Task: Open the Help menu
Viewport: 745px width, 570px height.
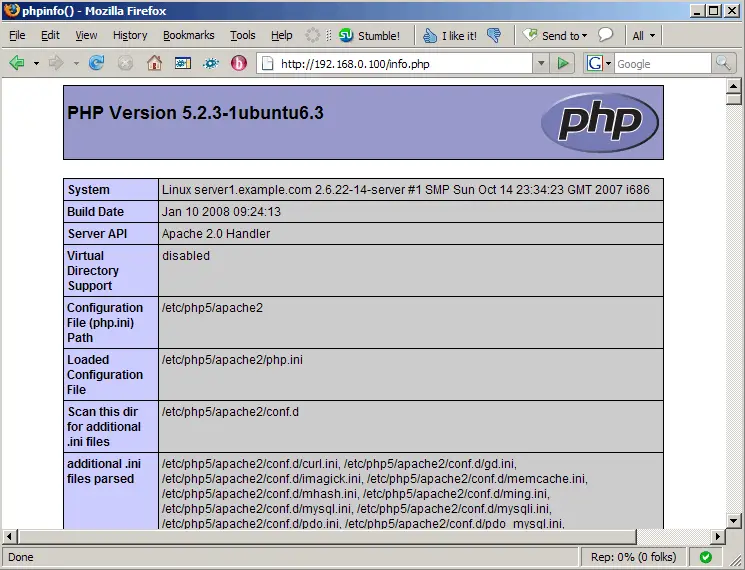Action: (281, 35)
